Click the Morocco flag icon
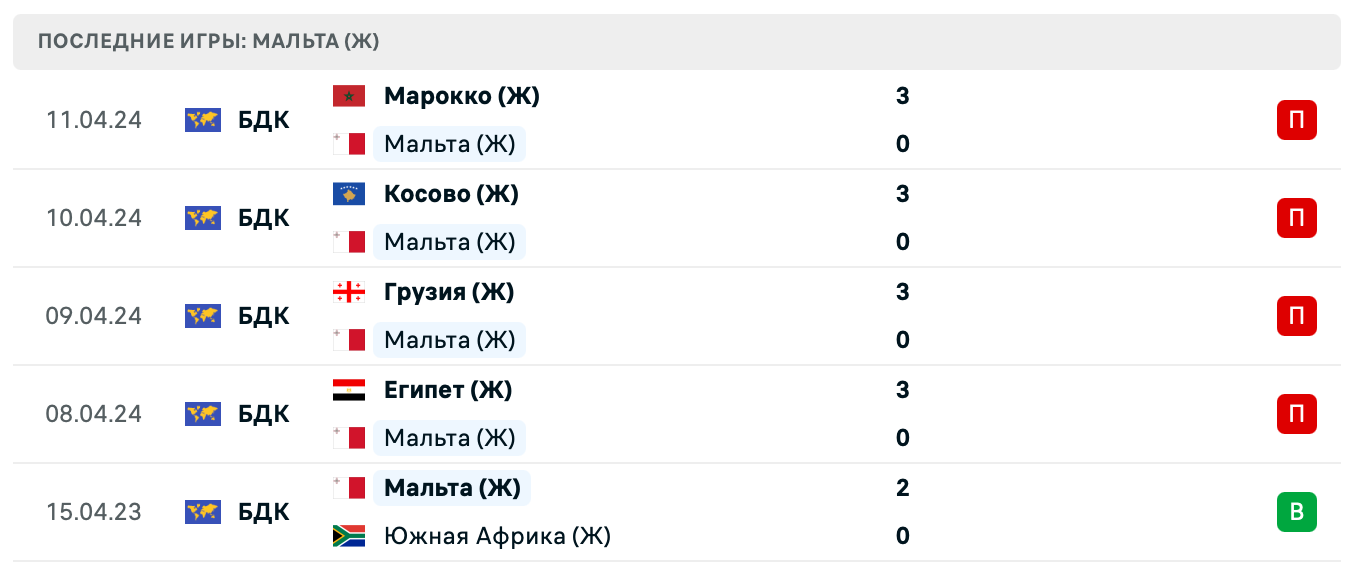The height and width of the screenshot is (576, 1356). pos(348,96)
